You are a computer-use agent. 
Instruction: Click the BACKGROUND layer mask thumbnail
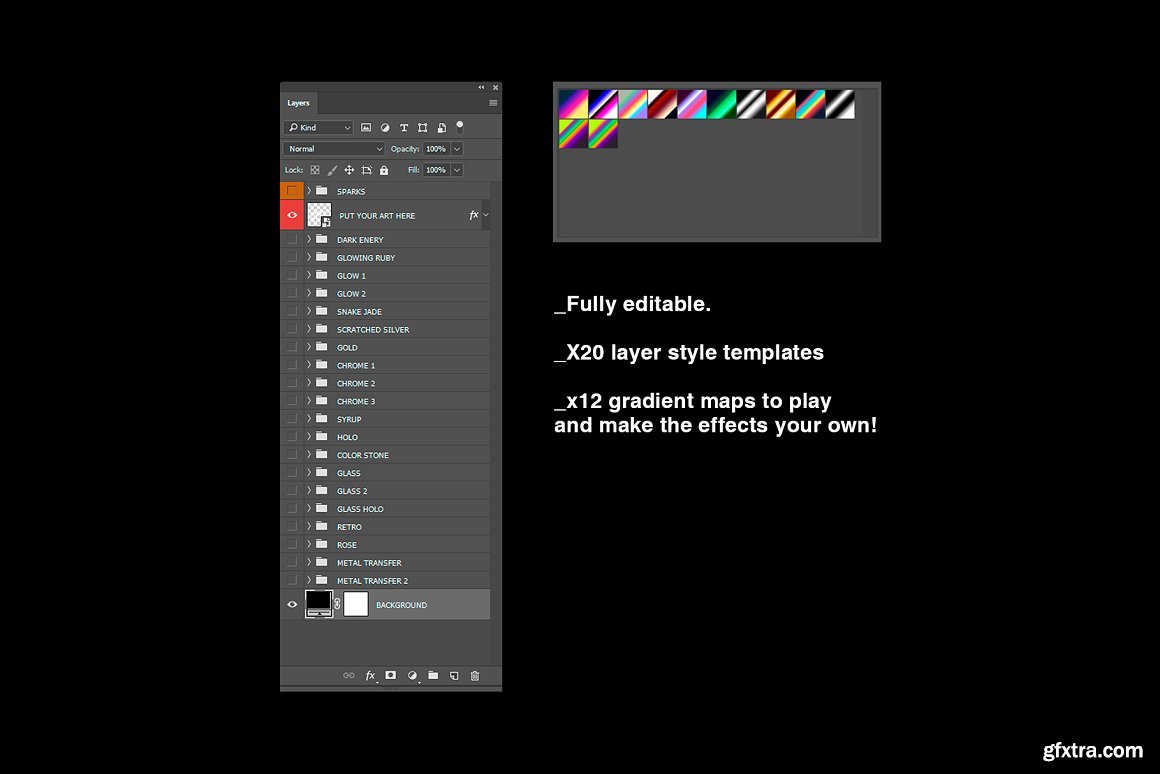(356, 604)
